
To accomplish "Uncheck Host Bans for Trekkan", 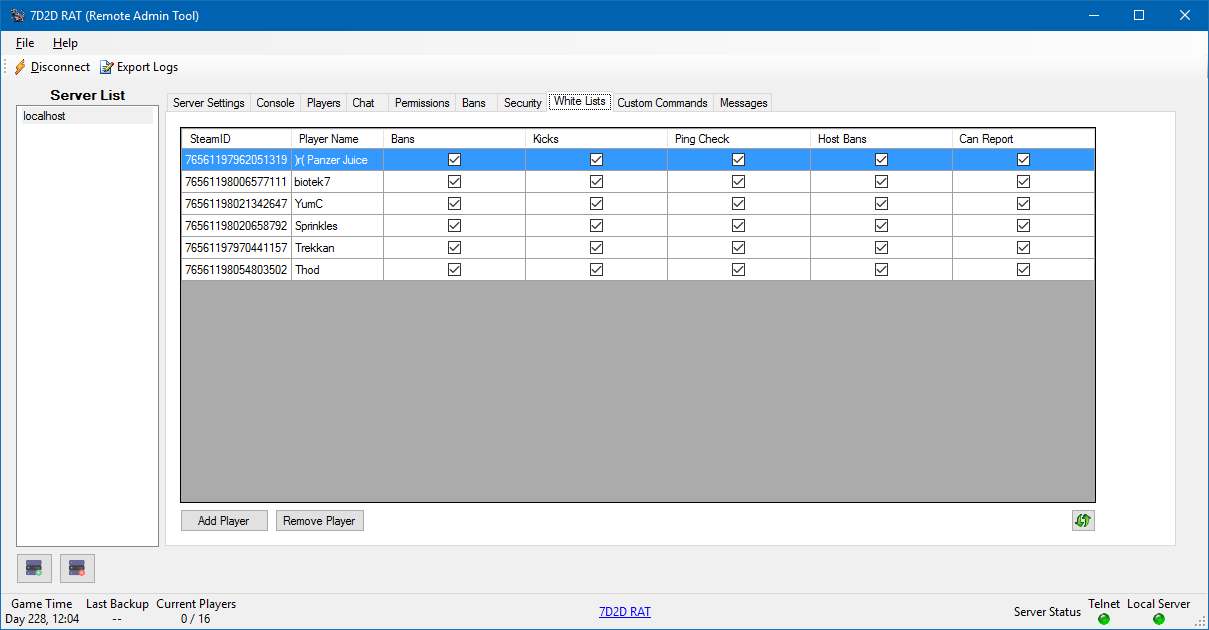I will pyautogui.click(x=881, y=248).
